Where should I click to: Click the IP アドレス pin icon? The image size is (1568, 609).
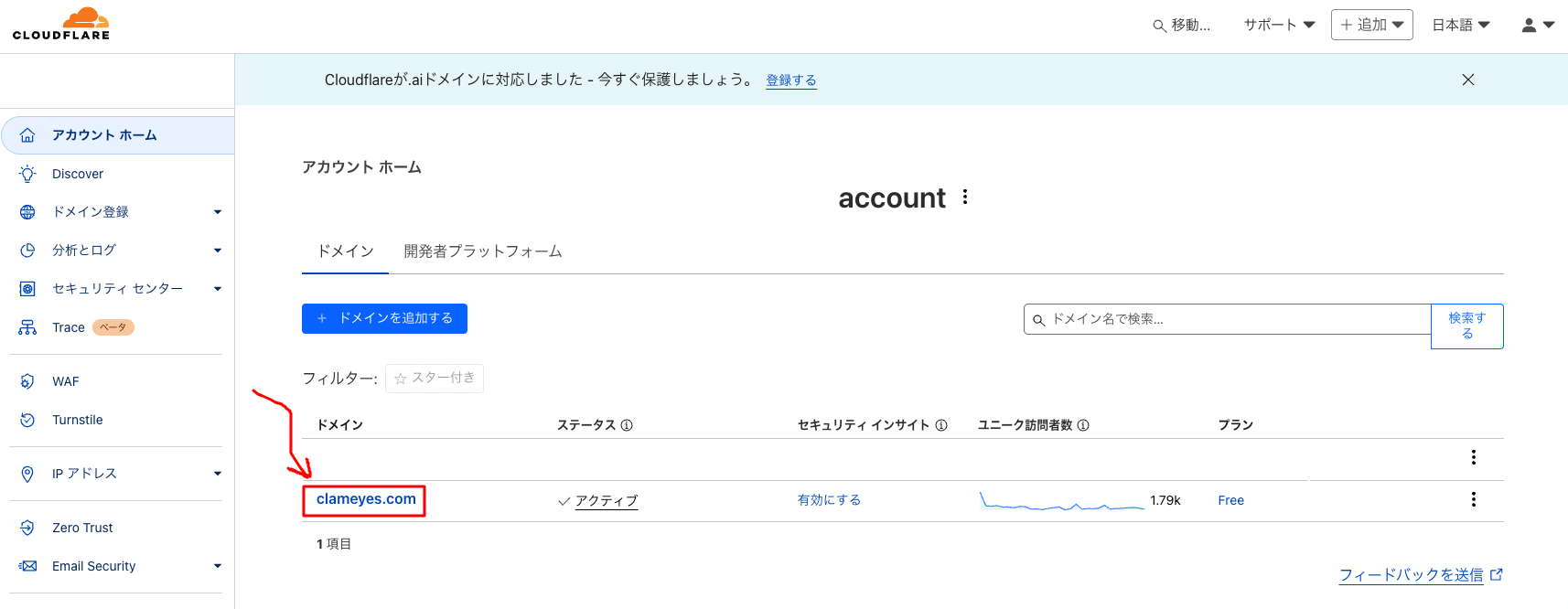[27, 474]
